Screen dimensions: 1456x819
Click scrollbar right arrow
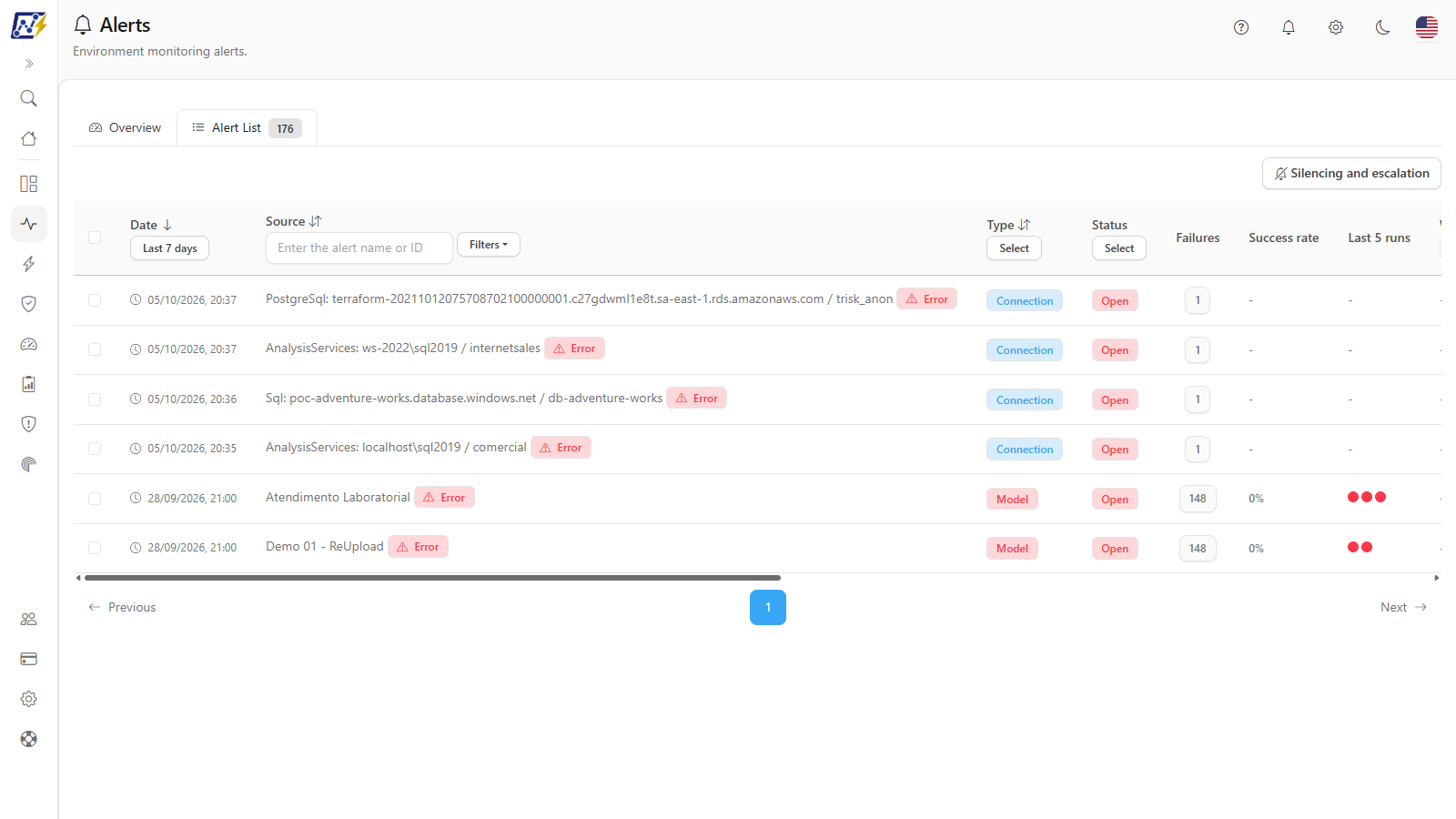[x=1437, y=578]
